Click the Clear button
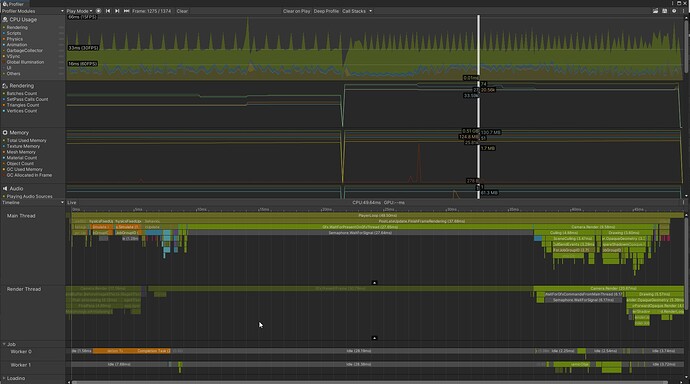 pyautogui.click(x=182, y=11)
